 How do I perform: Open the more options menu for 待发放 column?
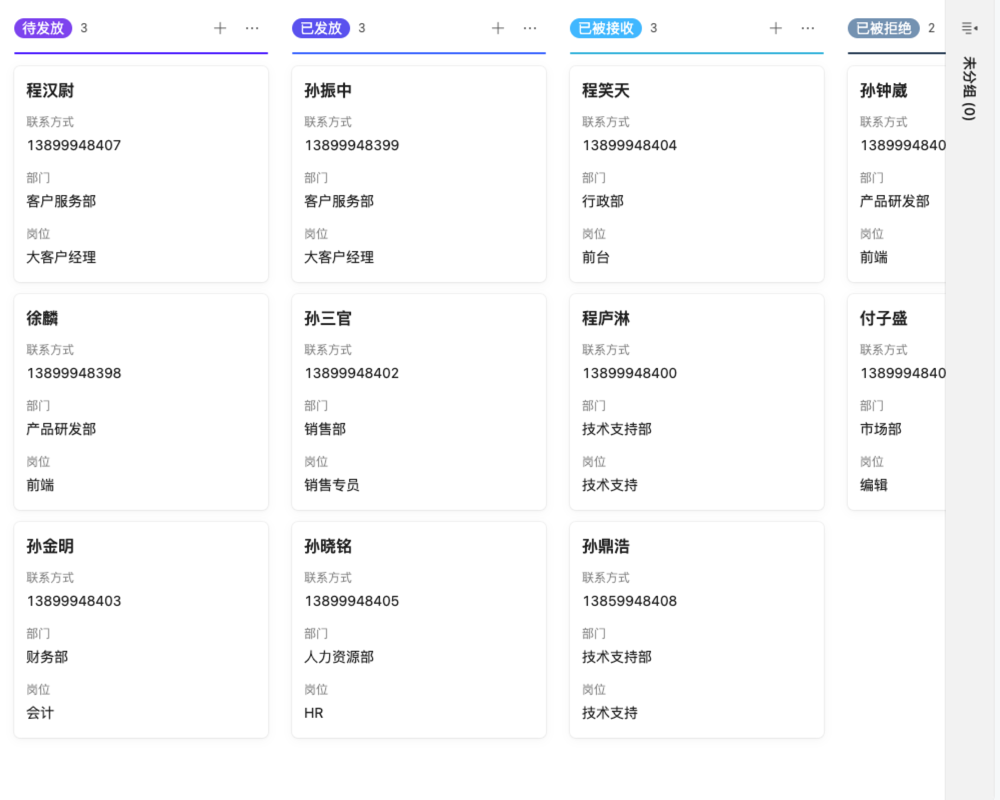(x=252, y=28)
